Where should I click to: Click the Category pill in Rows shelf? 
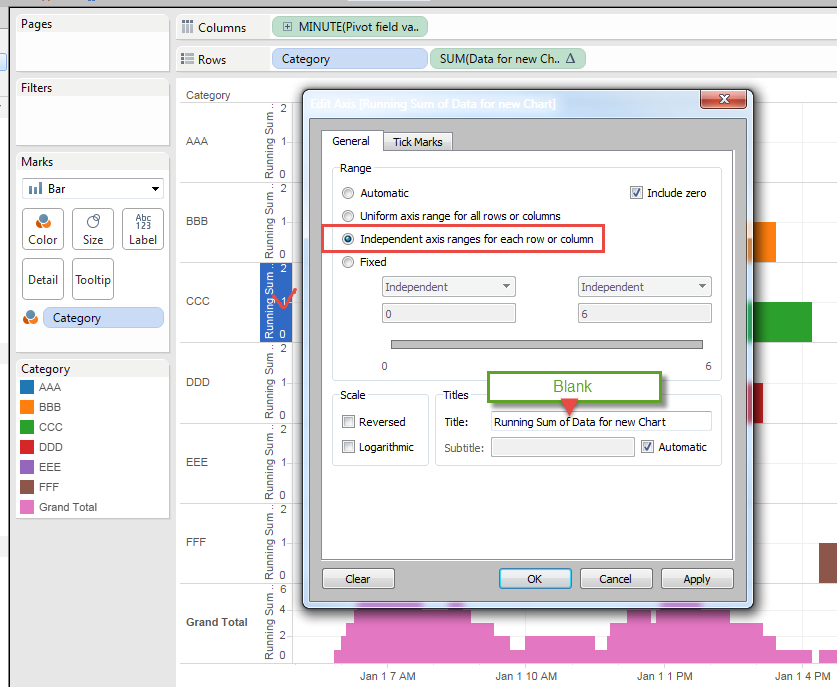350,59
